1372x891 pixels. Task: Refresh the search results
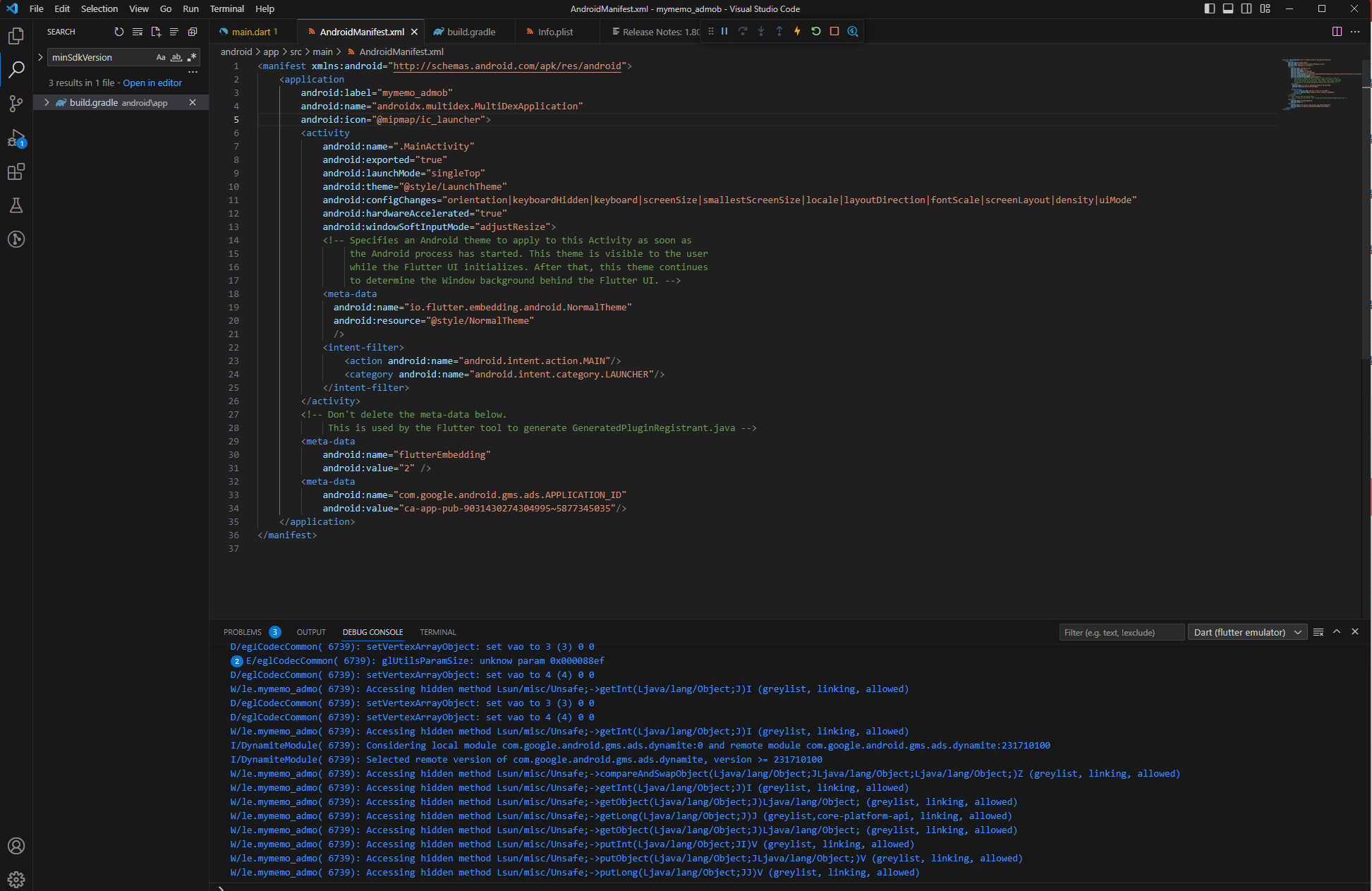click(119, 32)
